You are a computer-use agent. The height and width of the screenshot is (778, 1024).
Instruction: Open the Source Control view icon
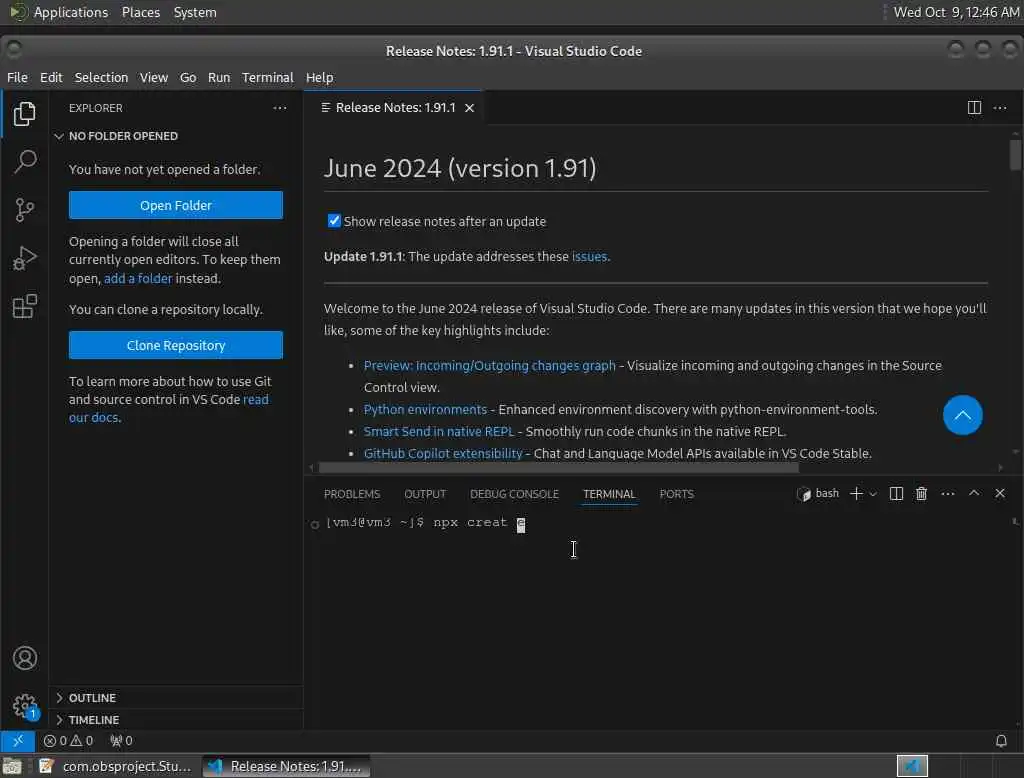coord(25,210)
